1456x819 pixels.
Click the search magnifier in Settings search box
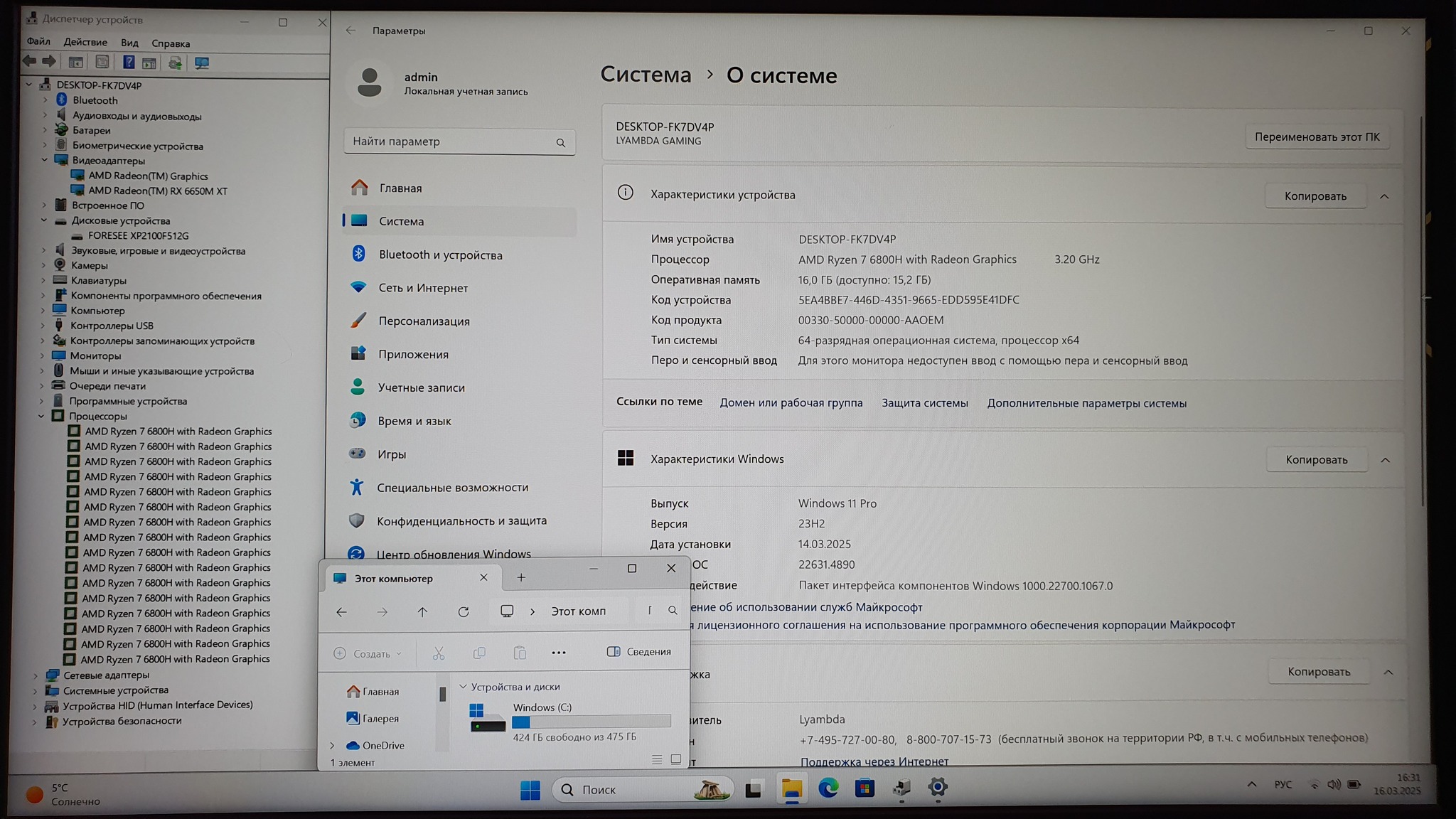(x=561, y=143)
